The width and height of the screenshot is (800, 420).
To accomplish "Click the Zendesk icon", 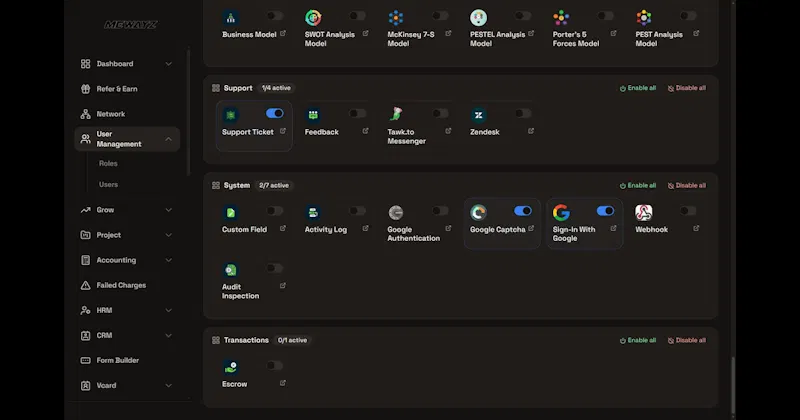I will coord(479,115).
